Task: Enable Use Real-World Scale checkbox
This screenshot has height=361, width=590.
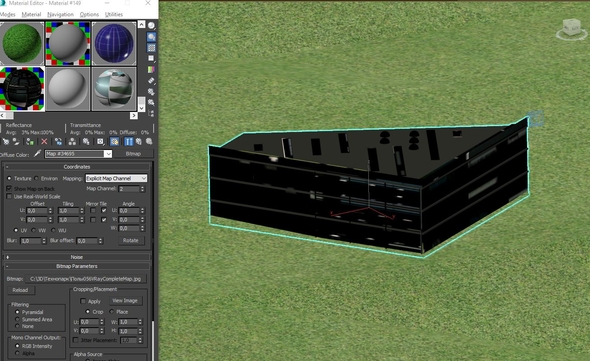Action: click(x=9, y=196)
